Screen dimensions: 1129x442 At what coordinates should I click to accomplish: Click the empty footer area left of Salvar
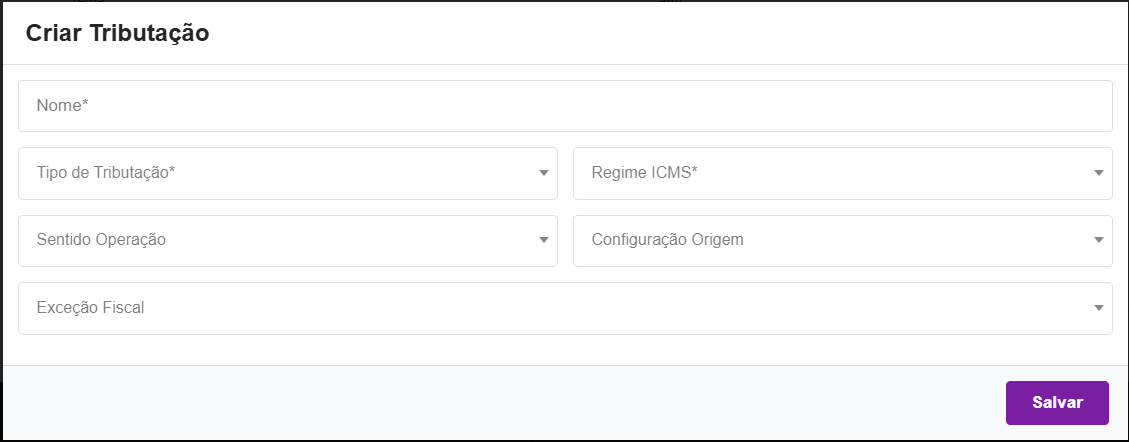pos(500,402)
